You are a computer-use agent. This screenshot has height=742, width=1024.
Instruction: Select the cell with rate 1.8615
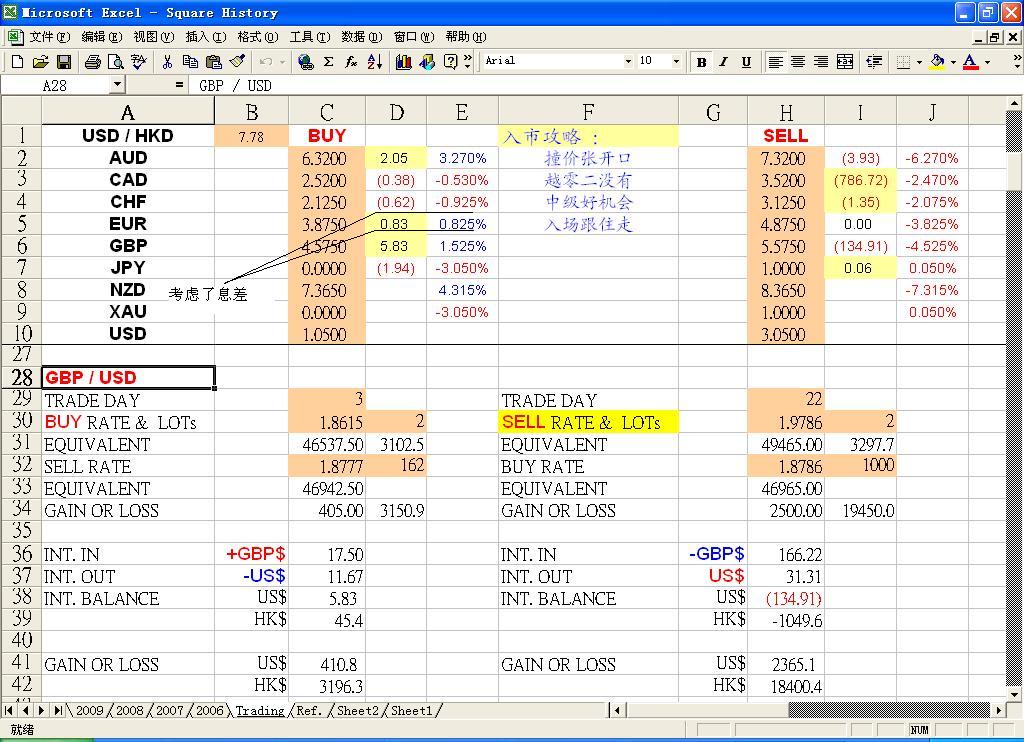pos(327,422)
